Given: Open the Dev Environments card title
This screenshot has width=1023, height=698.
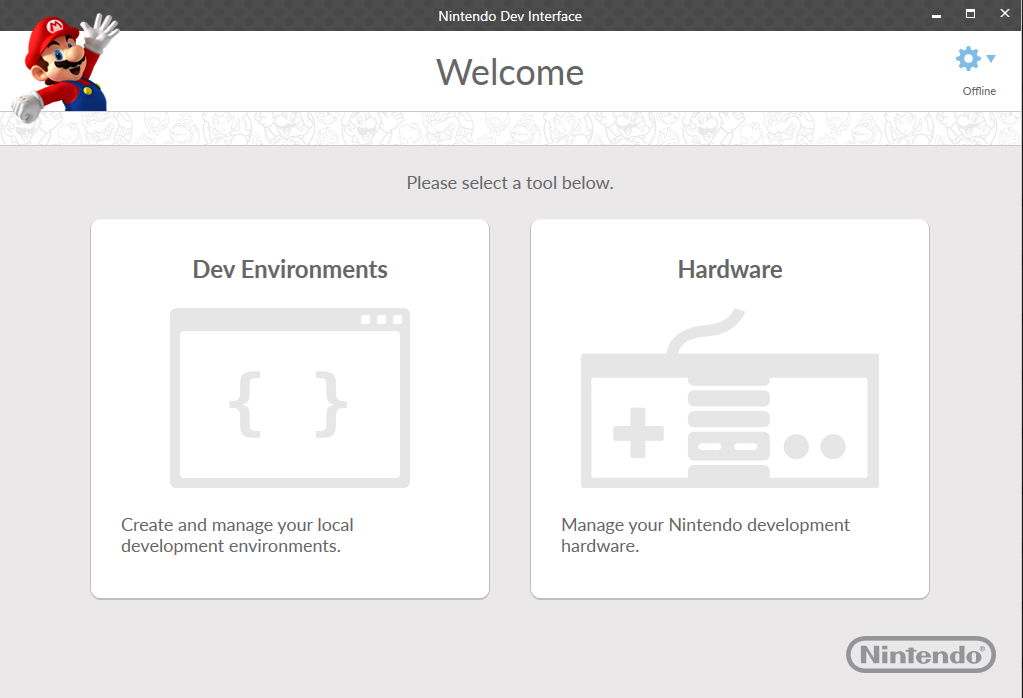Looking at the screenshot, I should (x=290, y=269).
